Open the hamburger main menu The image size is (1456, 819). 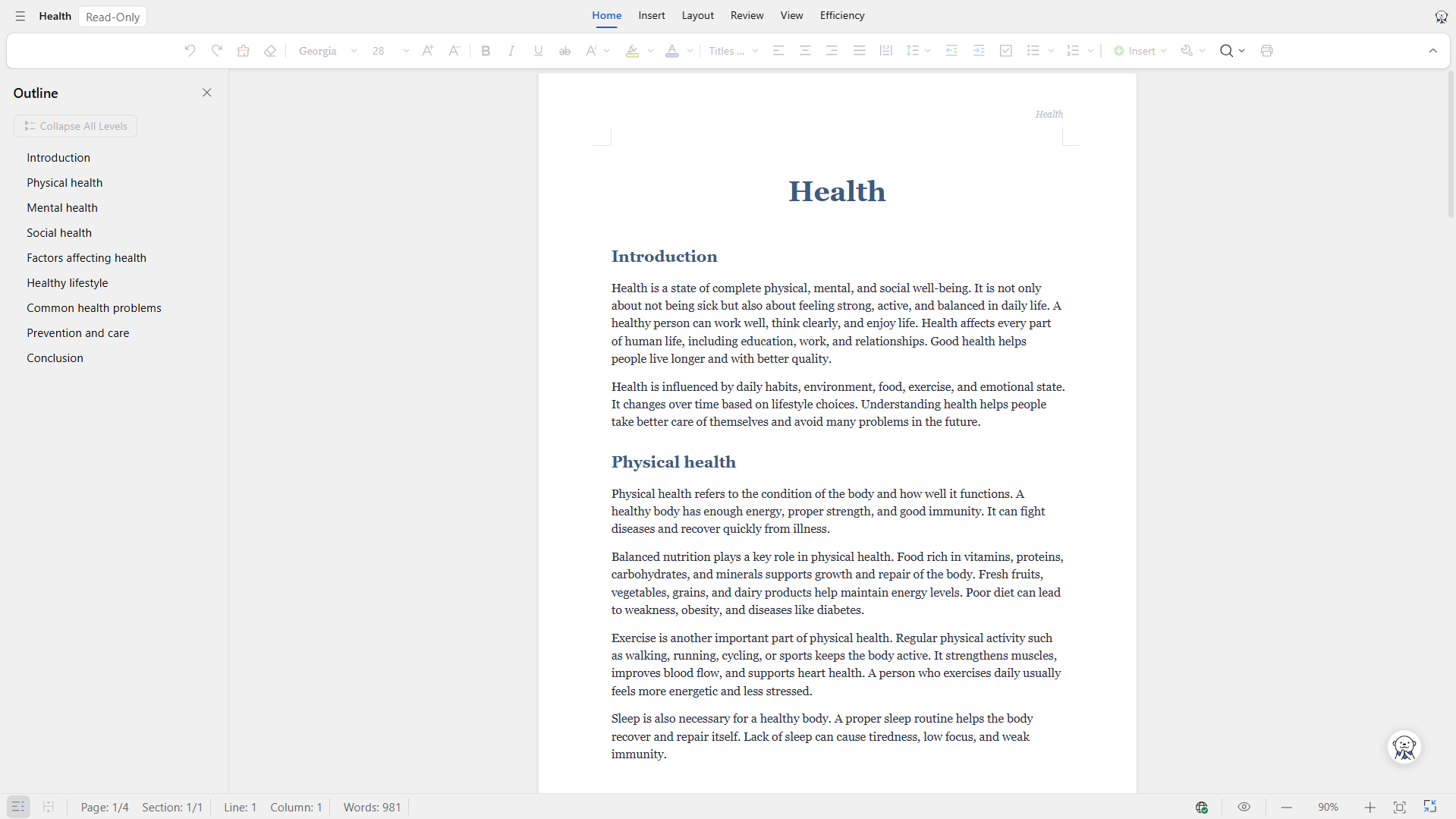coord(20,16)
